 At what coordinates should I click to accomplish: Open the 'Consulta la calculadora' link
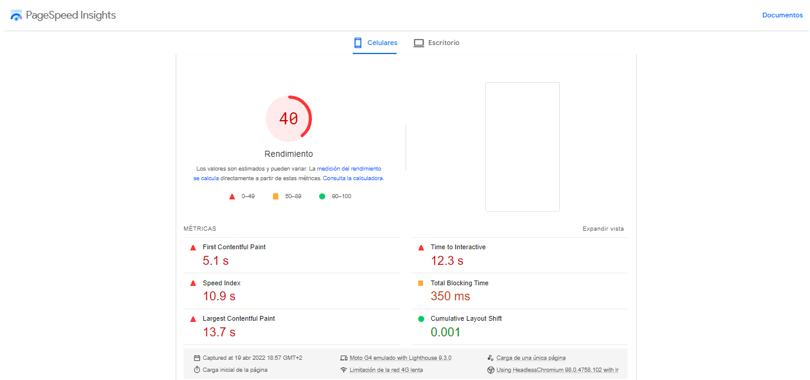pyautogui.click(x=353, y=178)
